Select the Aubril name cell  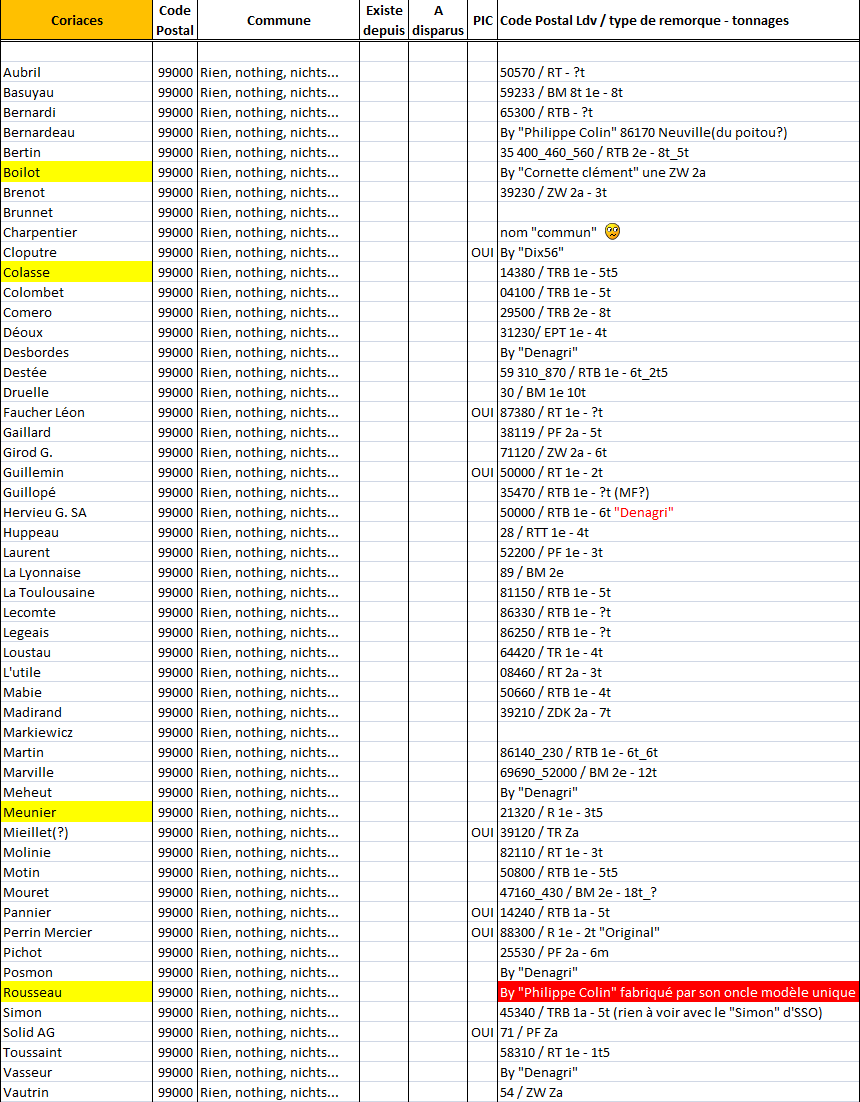click(x=77, y=72)
